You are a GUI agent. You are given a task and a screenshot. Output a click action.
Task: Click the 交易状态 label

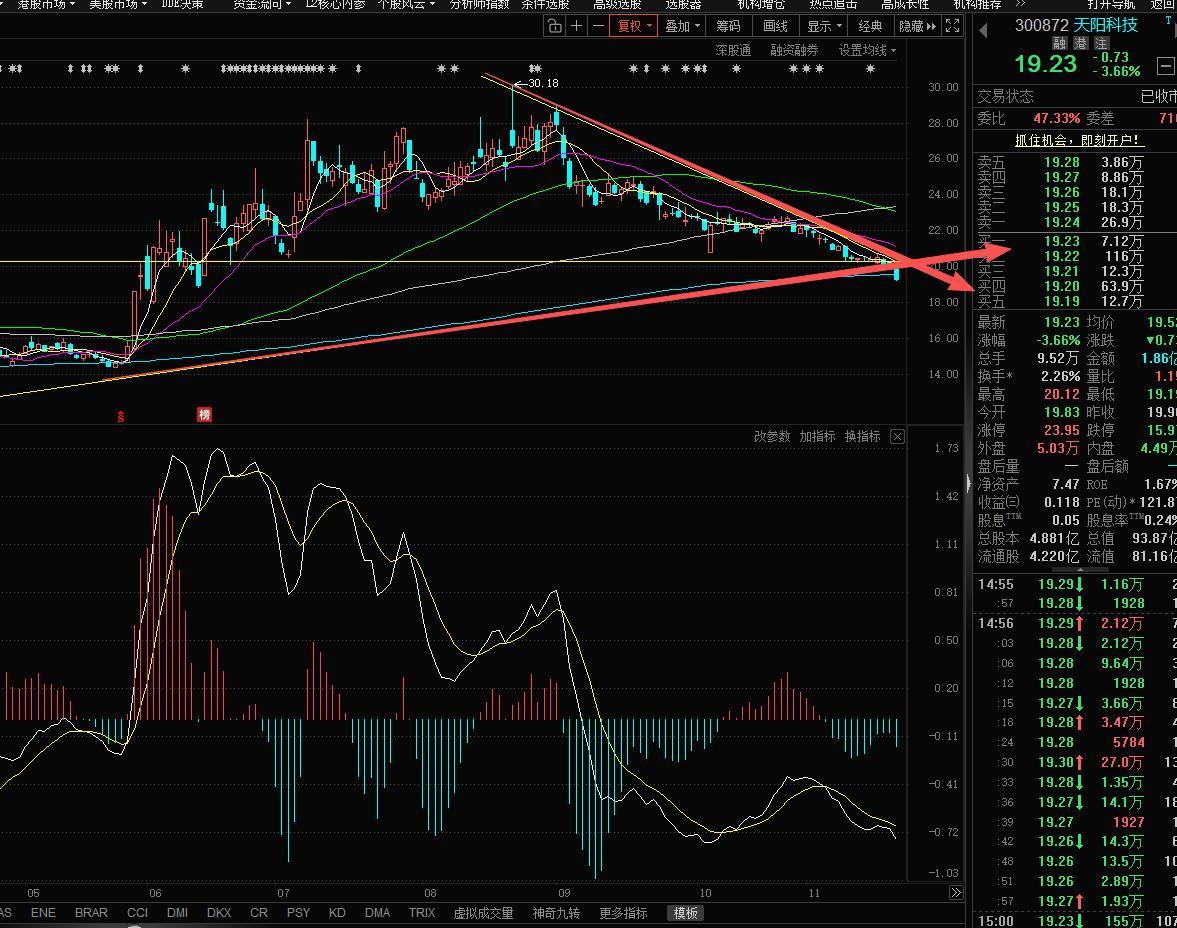tap(1005, 97)
